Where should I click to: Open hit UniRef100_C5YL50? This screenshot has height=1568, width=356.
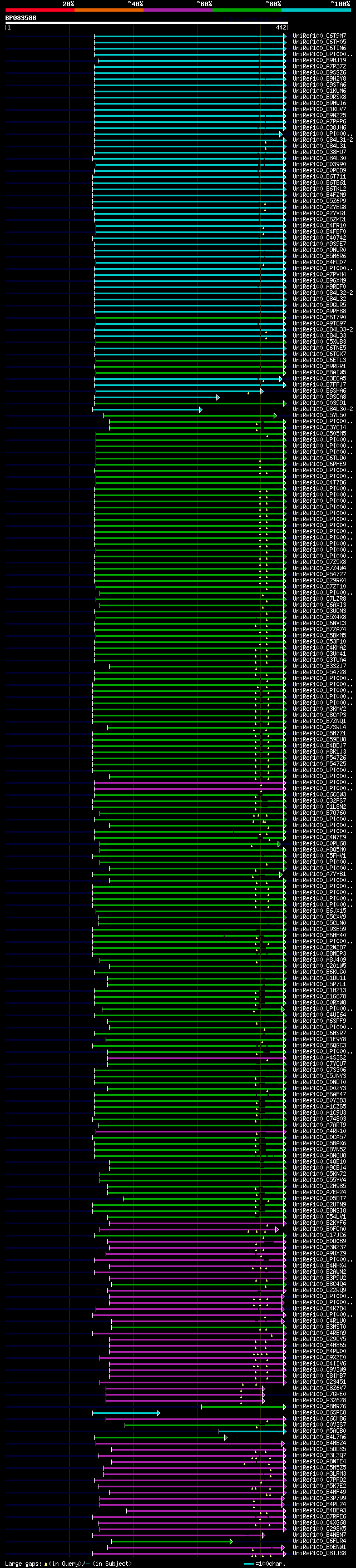319,415
